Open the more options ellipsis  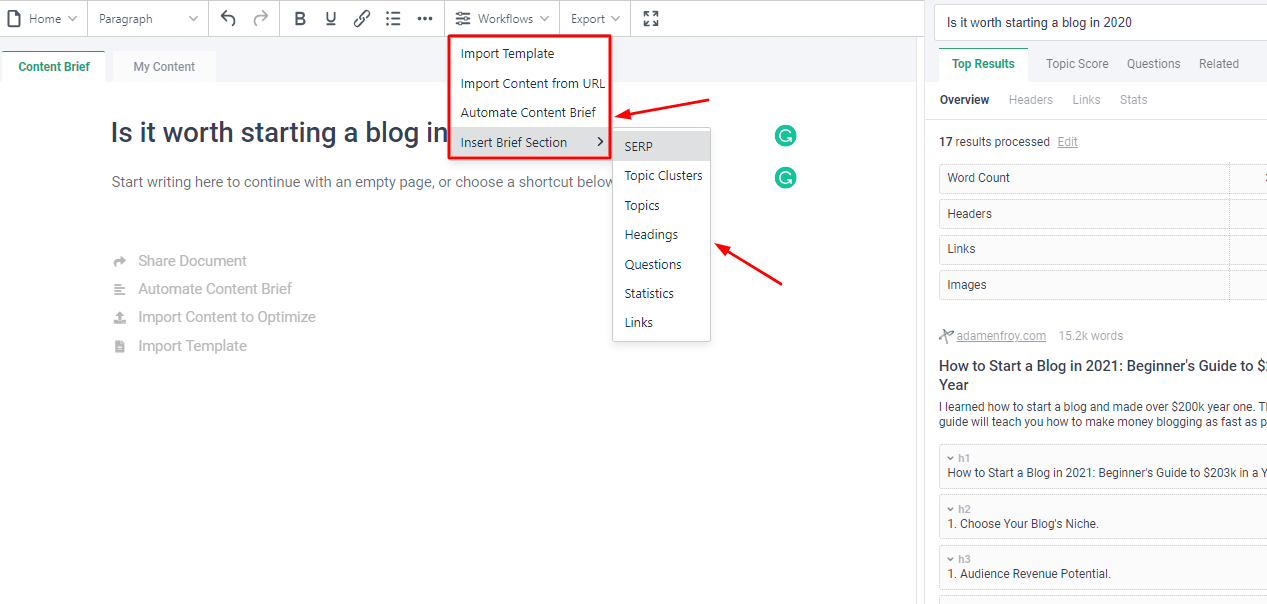click(425, 18)
